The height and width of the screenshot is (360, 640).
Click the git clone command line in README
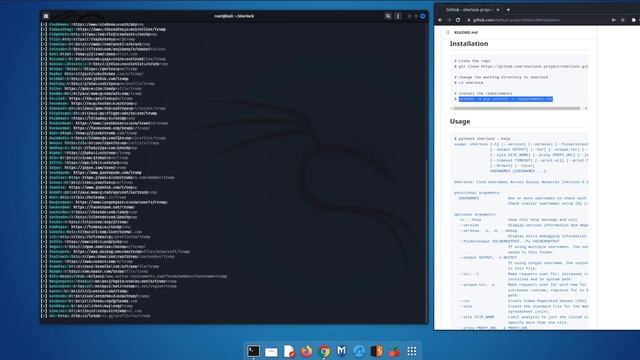point(521,66)
